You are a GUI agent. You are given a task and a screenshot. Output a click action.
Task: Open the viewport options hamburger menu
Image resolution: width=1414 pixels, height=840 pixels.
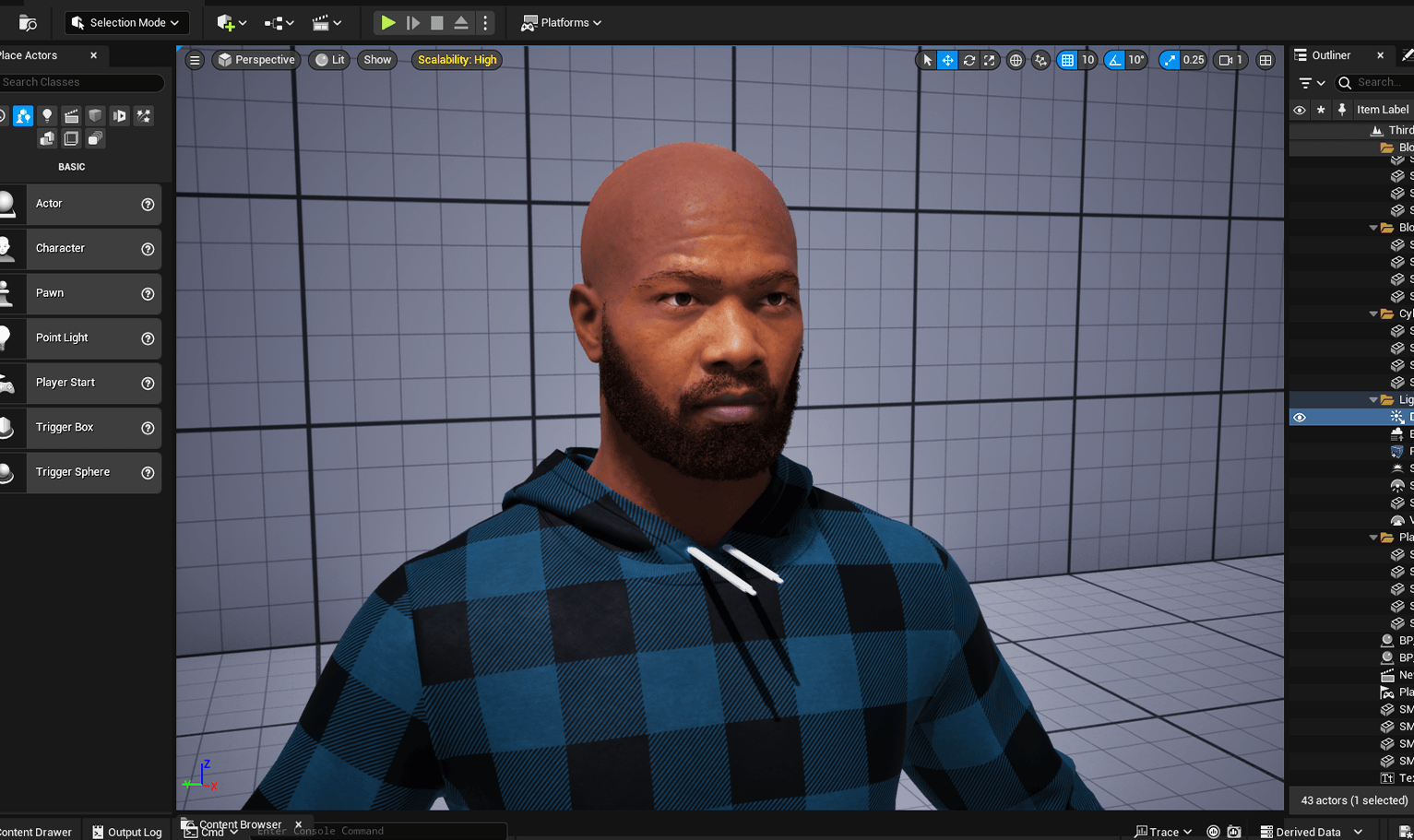(195, 60)
